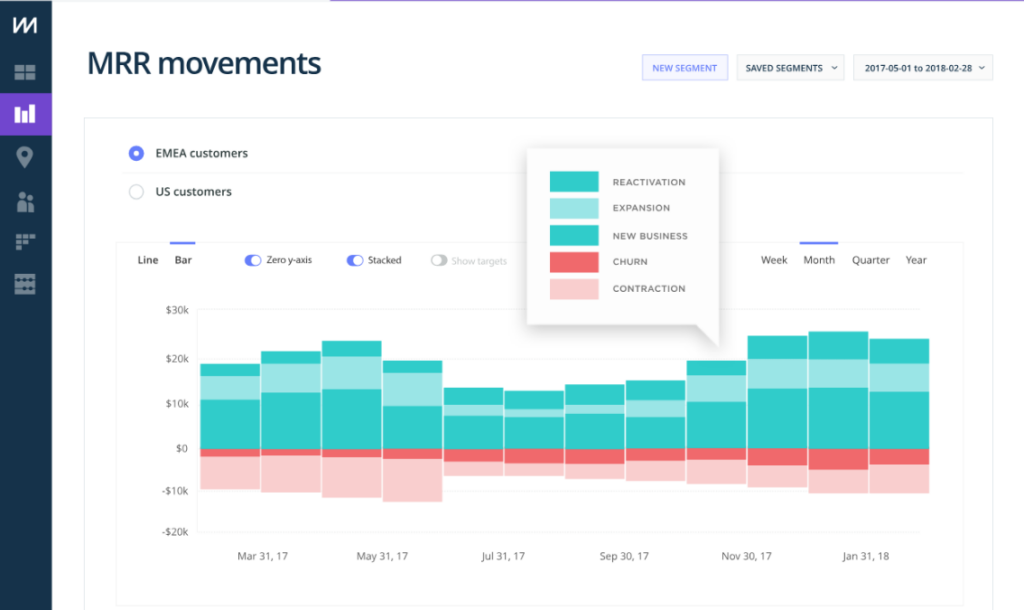The height and width of the screenshot is (610, 1024).
Task: Click the New Segment button
Action: (x=684, y=68)
